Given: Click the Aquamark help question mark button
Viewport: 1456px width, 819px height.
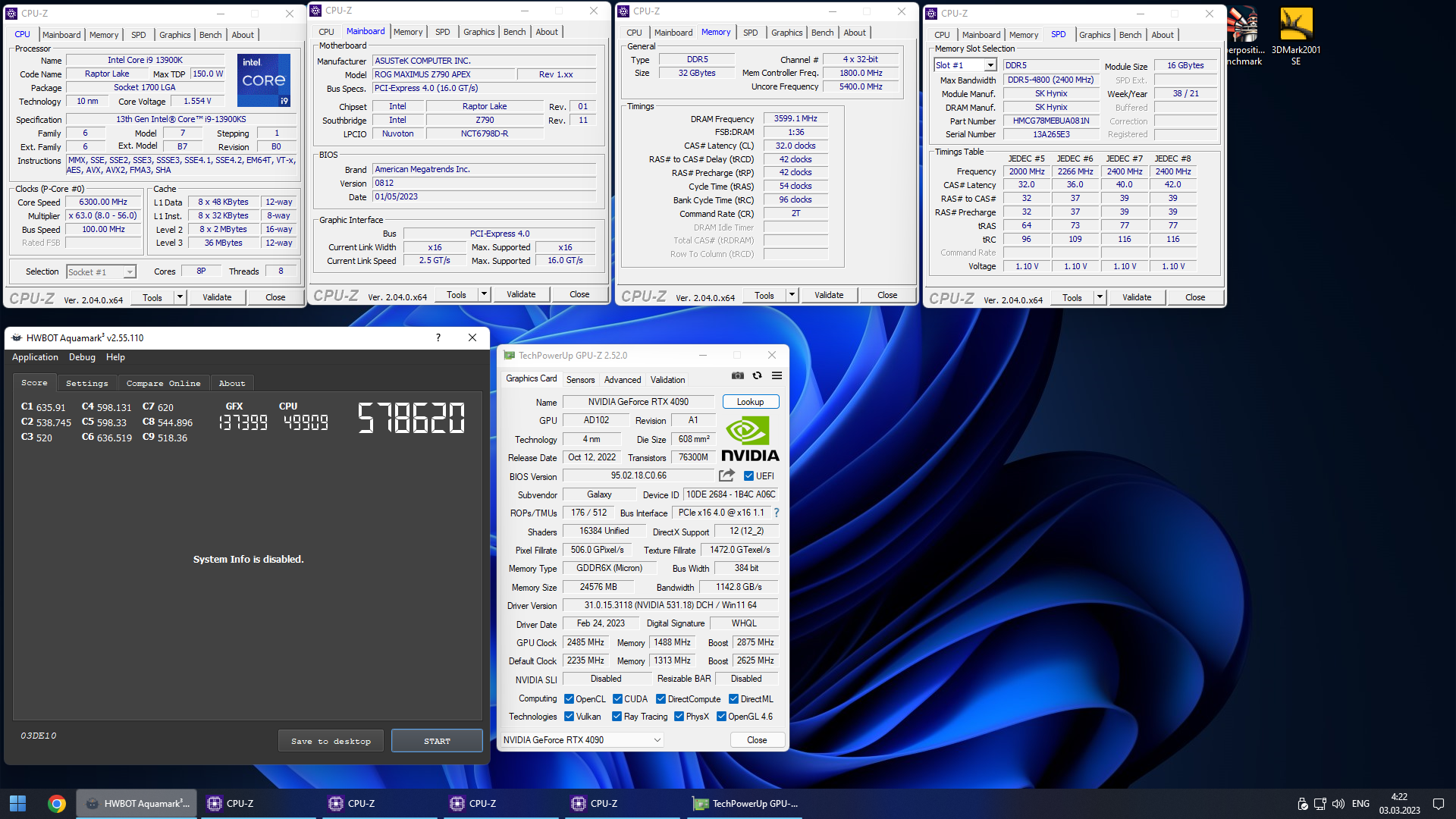Looking at the screenshot, I should click(438, 337).
